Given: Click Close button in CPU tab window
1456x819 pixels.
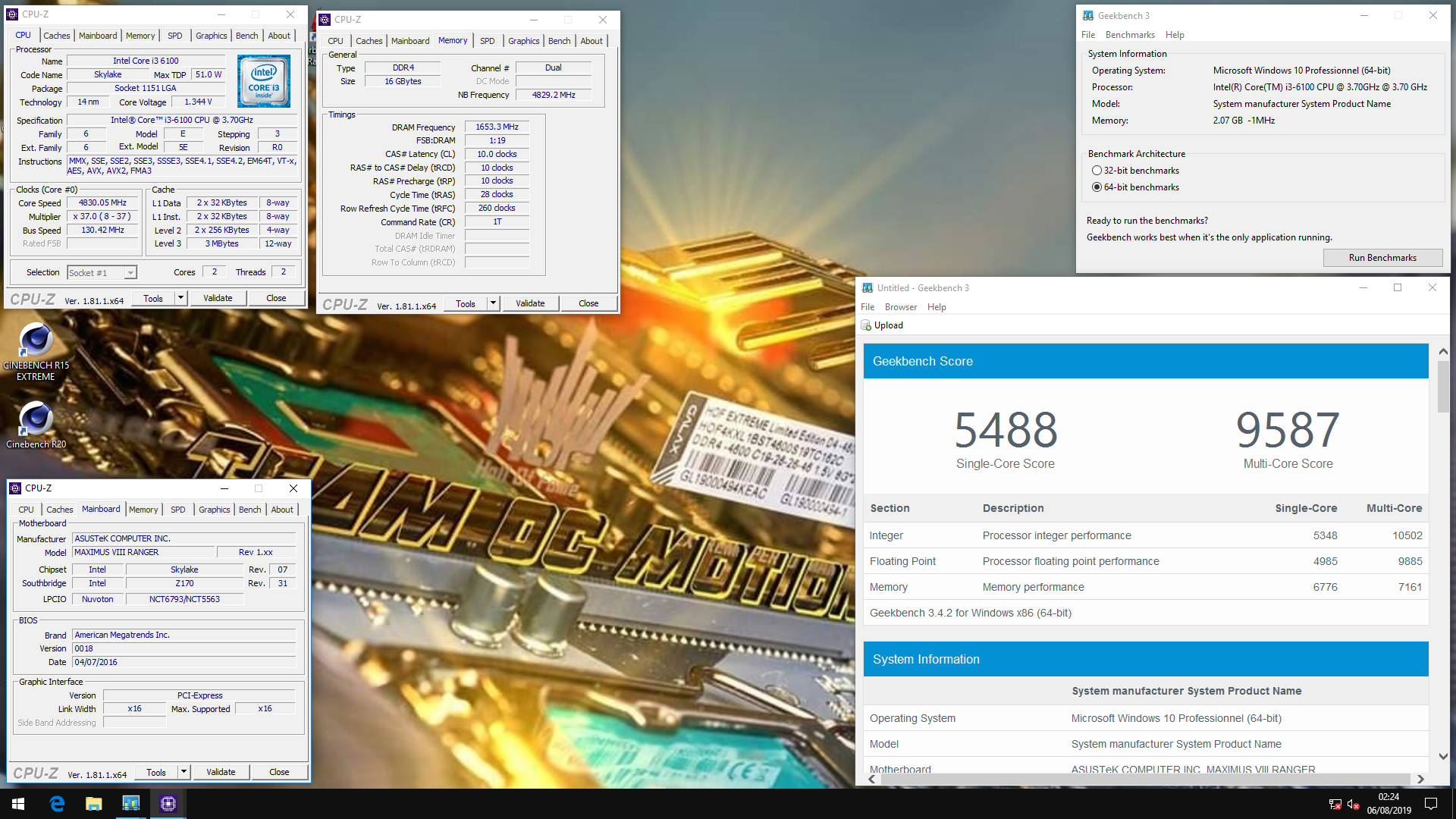Looking at the screenshot, I should 276,298.
